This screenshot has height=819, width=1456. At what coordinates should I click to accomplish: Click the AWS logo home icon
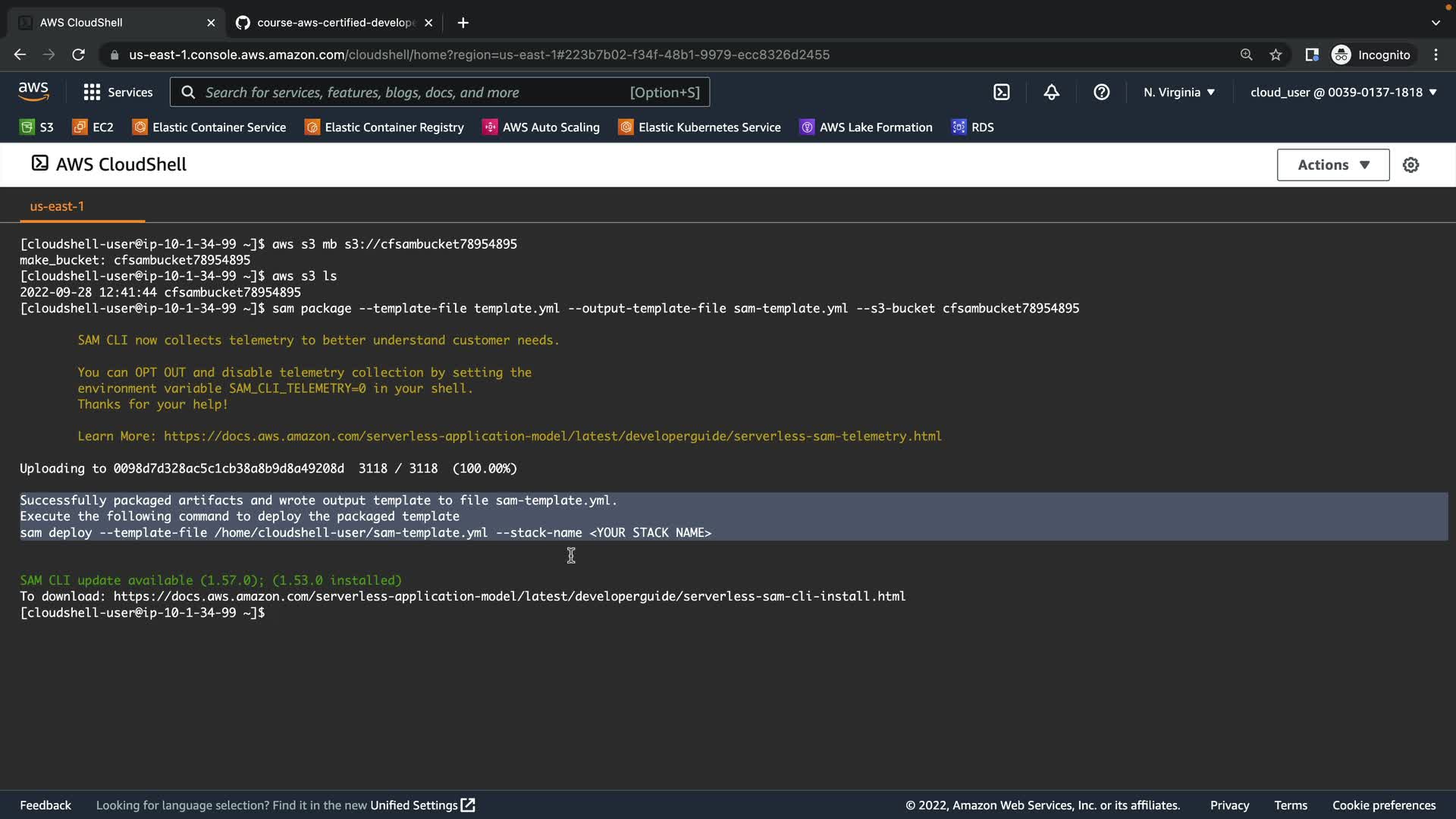pyautogui.click(x=33, y=92)
